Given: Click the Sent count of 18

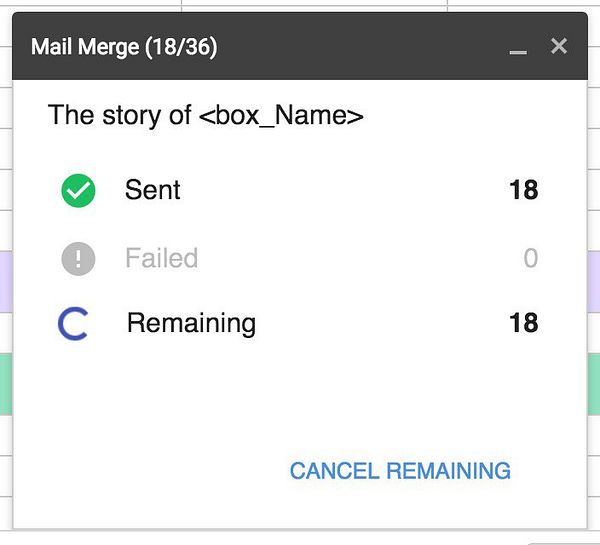Looking at the screenshot, I should pyautogui.click(x=523, y=190).
